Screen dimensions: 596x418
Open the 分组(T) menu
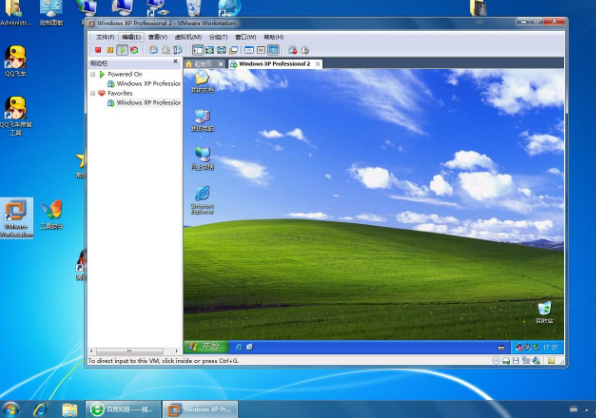click(218, 37)
